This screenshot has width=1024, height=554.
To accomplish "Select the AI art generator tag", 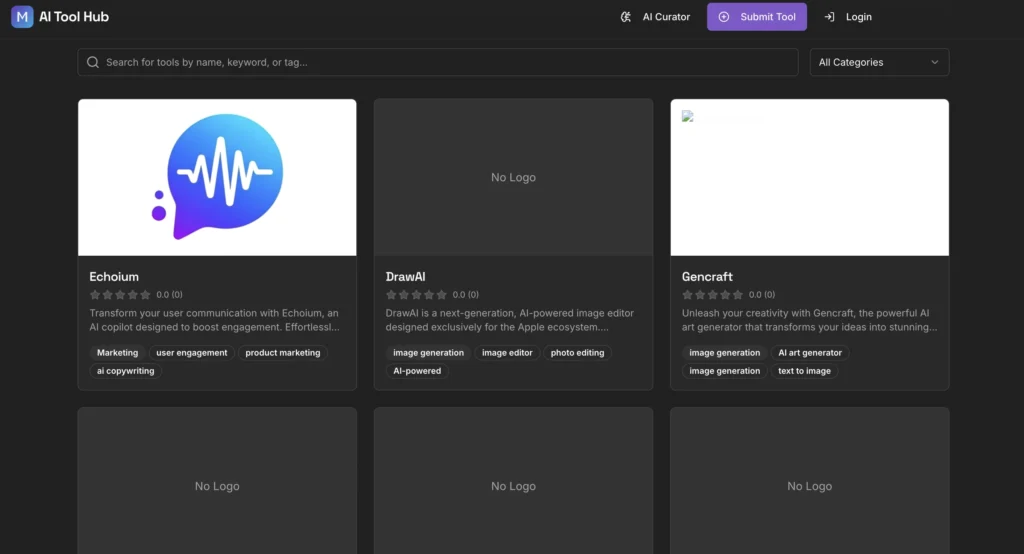I will [810, 353].
